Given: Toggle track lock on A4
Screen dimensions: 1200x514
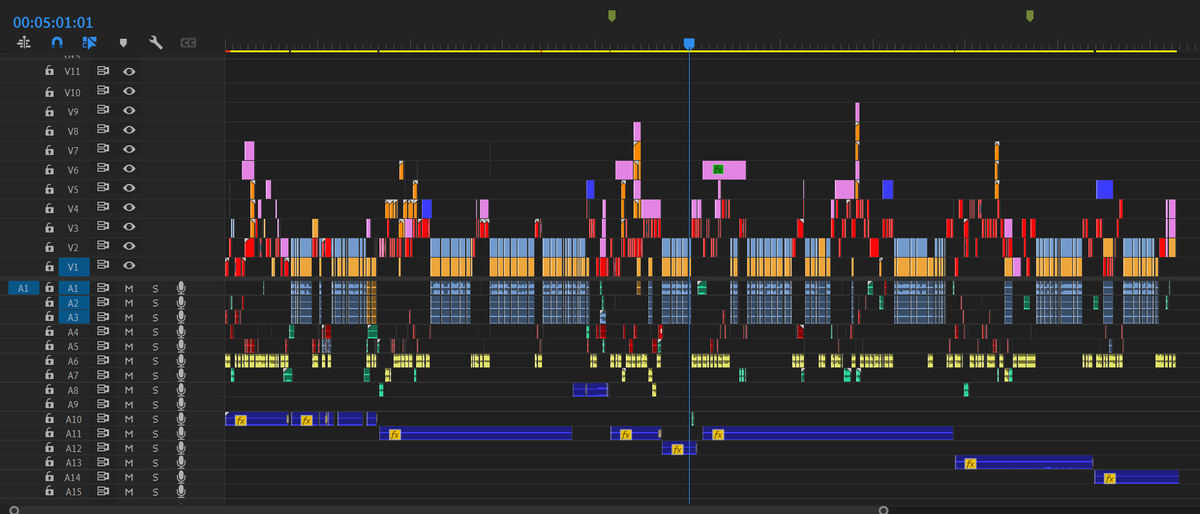Looking at the screenshot, I should coord(49,331).
